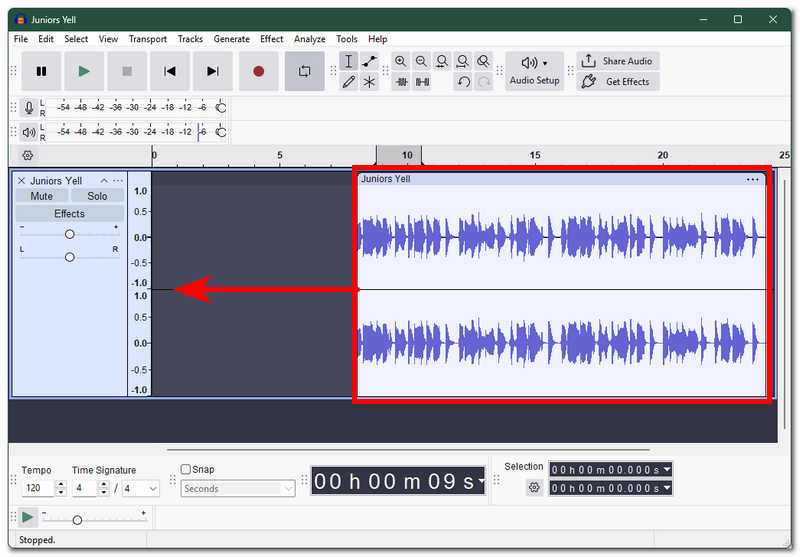This screenshot has height=557, width=800.
Task: Click the Zoom In magnifier
Action: [x=401, y=62]
